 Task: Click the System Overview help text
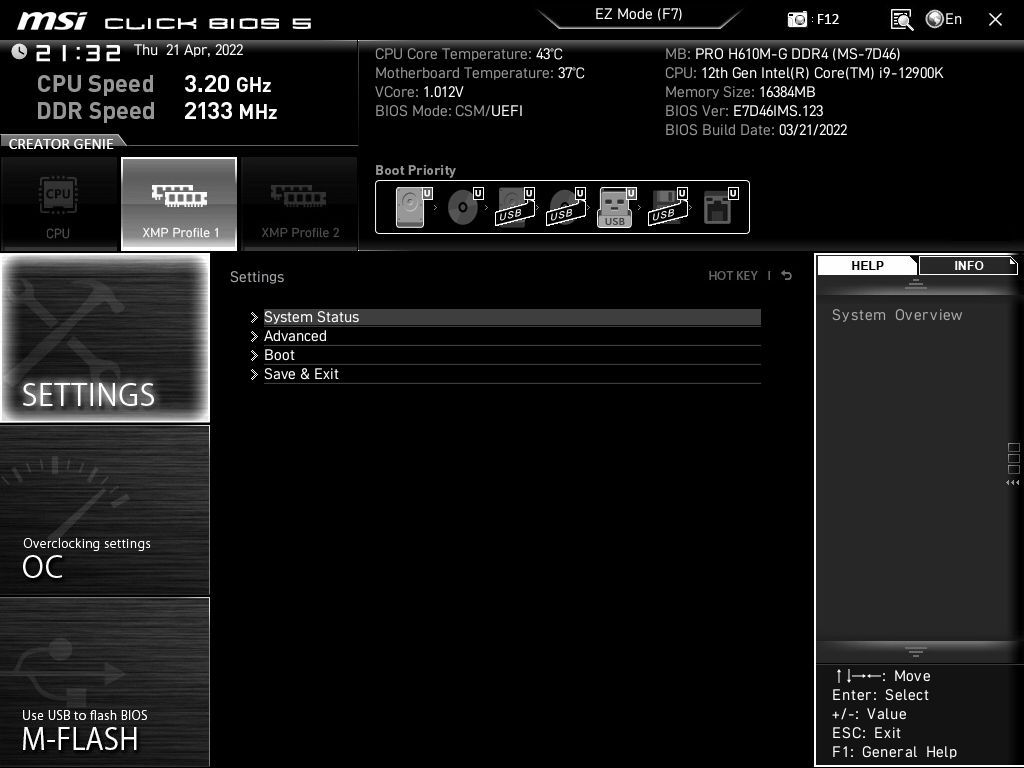click(x=897, y=315)
